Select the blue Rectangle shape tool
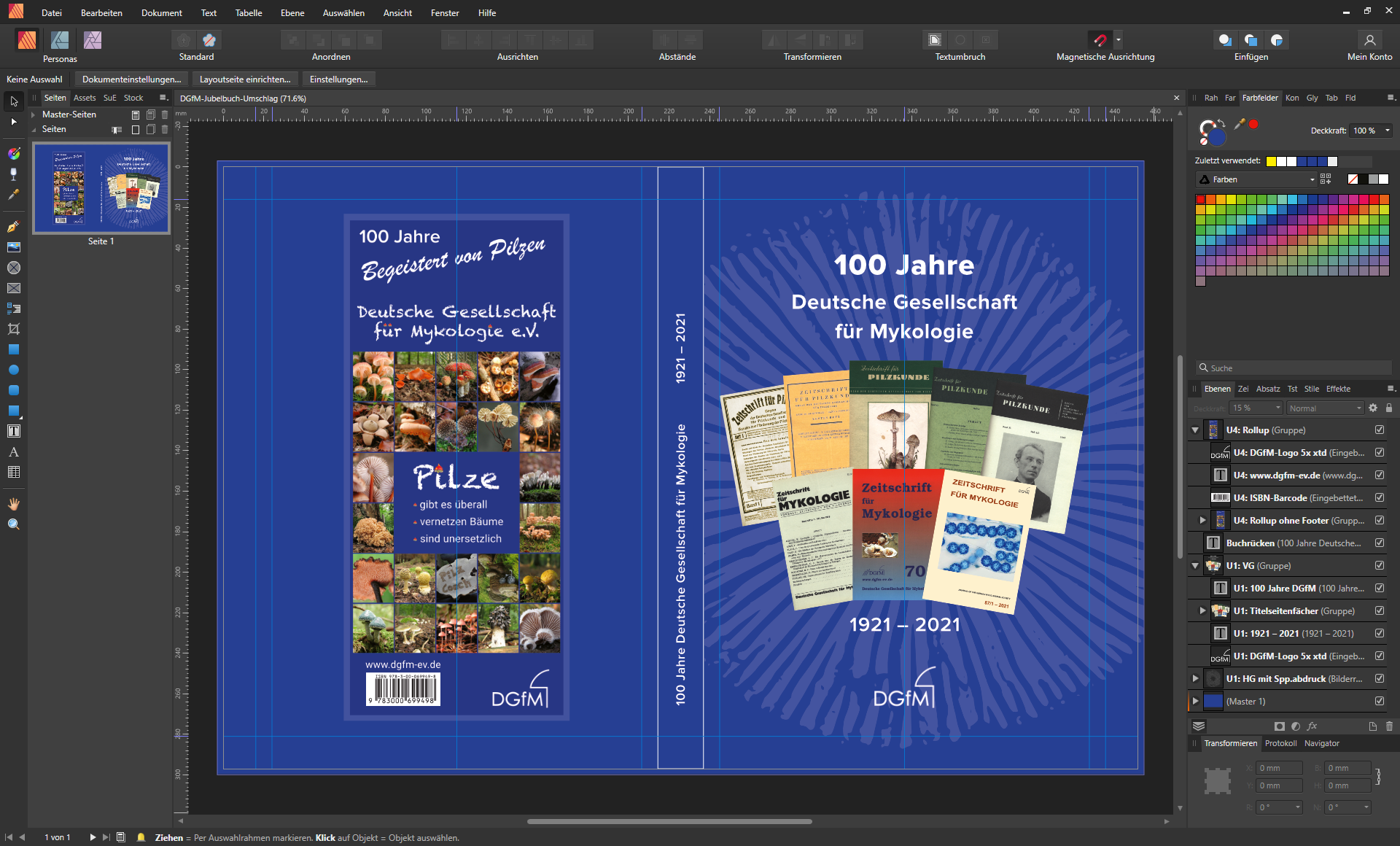The width and height of the screenshot is (1400, 846). [x=14, y=349]
